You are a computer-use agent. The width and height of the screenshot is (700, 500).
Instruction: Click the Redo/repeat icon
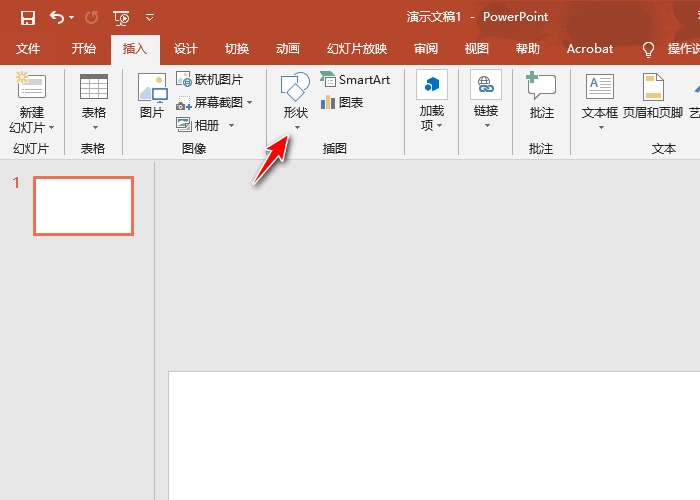(92, 17)
